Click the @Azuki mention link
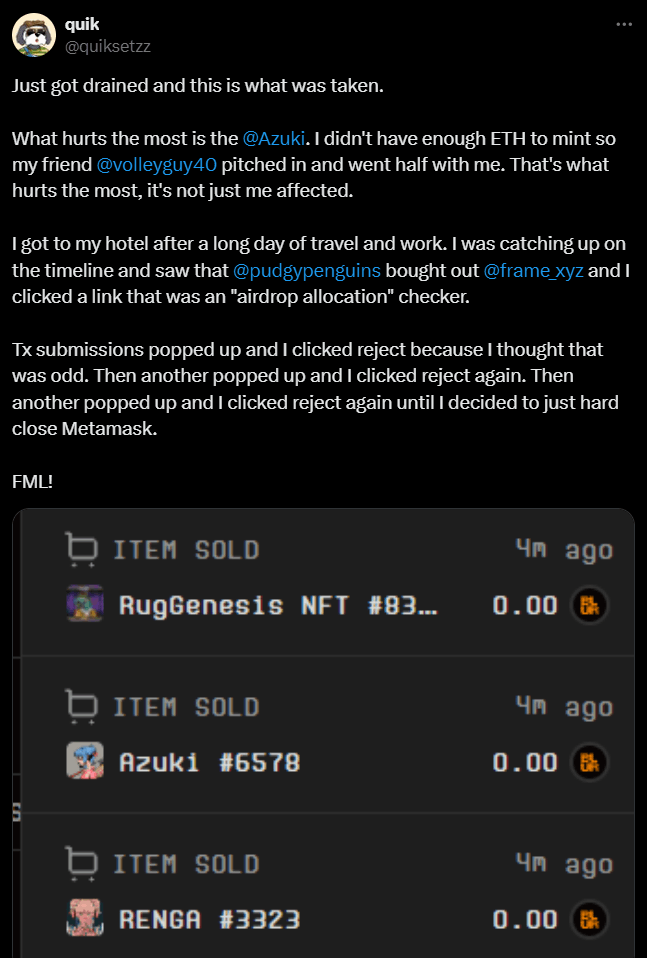Viewport: 647px width, 958px height. click(274, 139)
